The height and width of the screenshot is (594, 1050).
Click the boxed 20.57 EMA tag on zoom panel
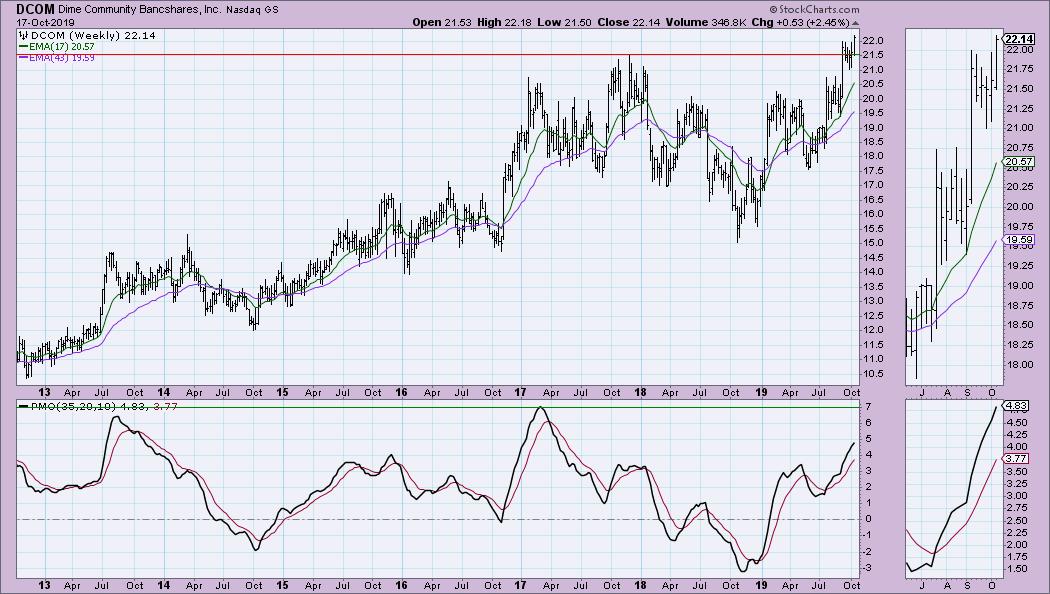coord(1019,161)
